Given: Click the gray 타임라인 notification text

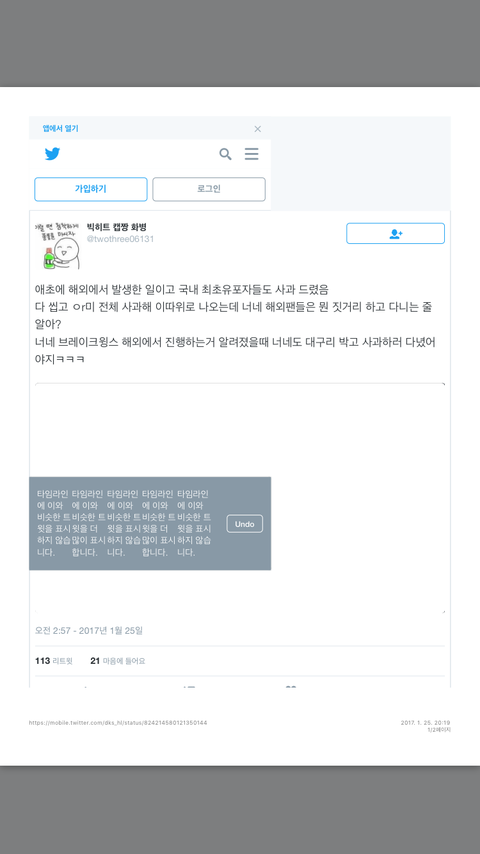Looking at the screenshot, I should click(124, 523).
